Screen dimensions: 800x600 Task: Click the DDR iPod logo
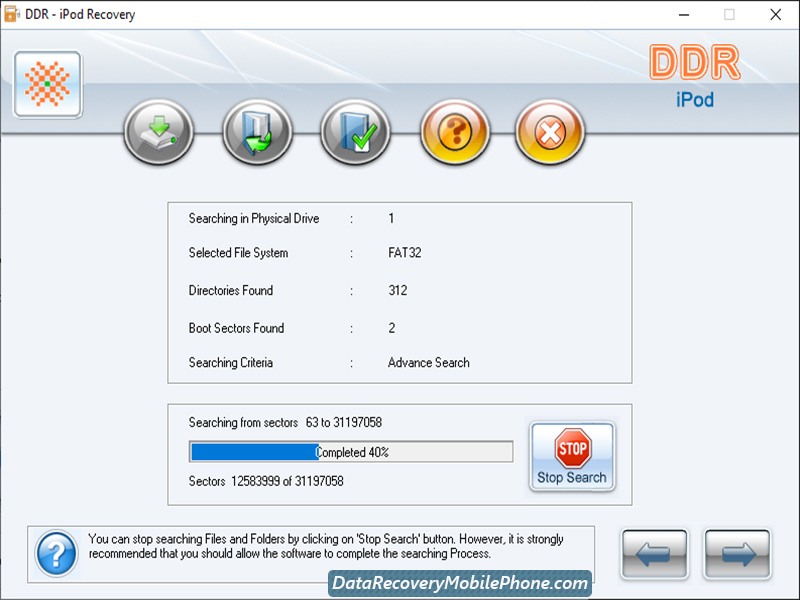695,80
